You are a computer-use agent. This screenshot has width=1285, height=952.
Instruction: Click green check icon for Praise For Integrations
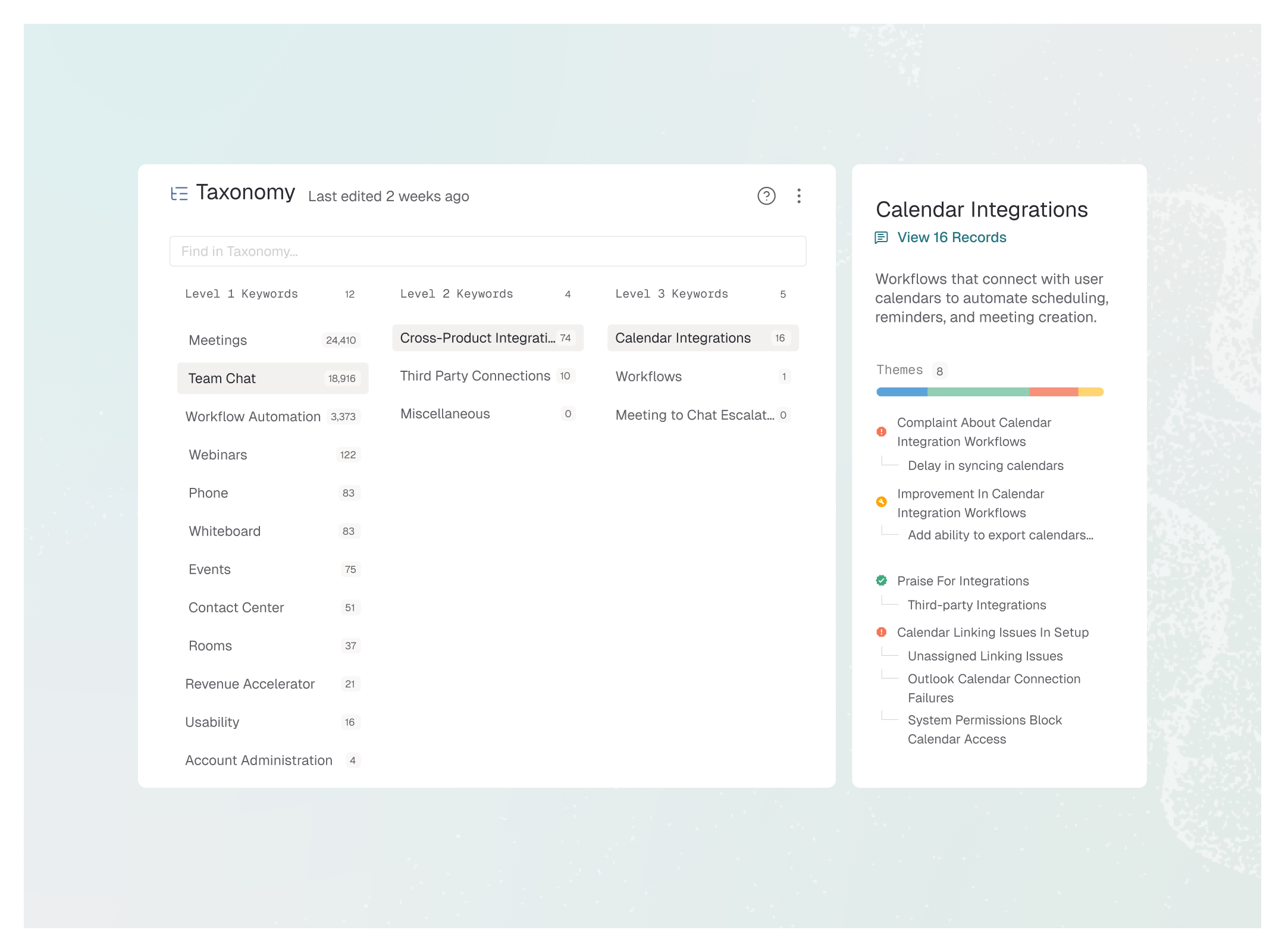(882, 580)
